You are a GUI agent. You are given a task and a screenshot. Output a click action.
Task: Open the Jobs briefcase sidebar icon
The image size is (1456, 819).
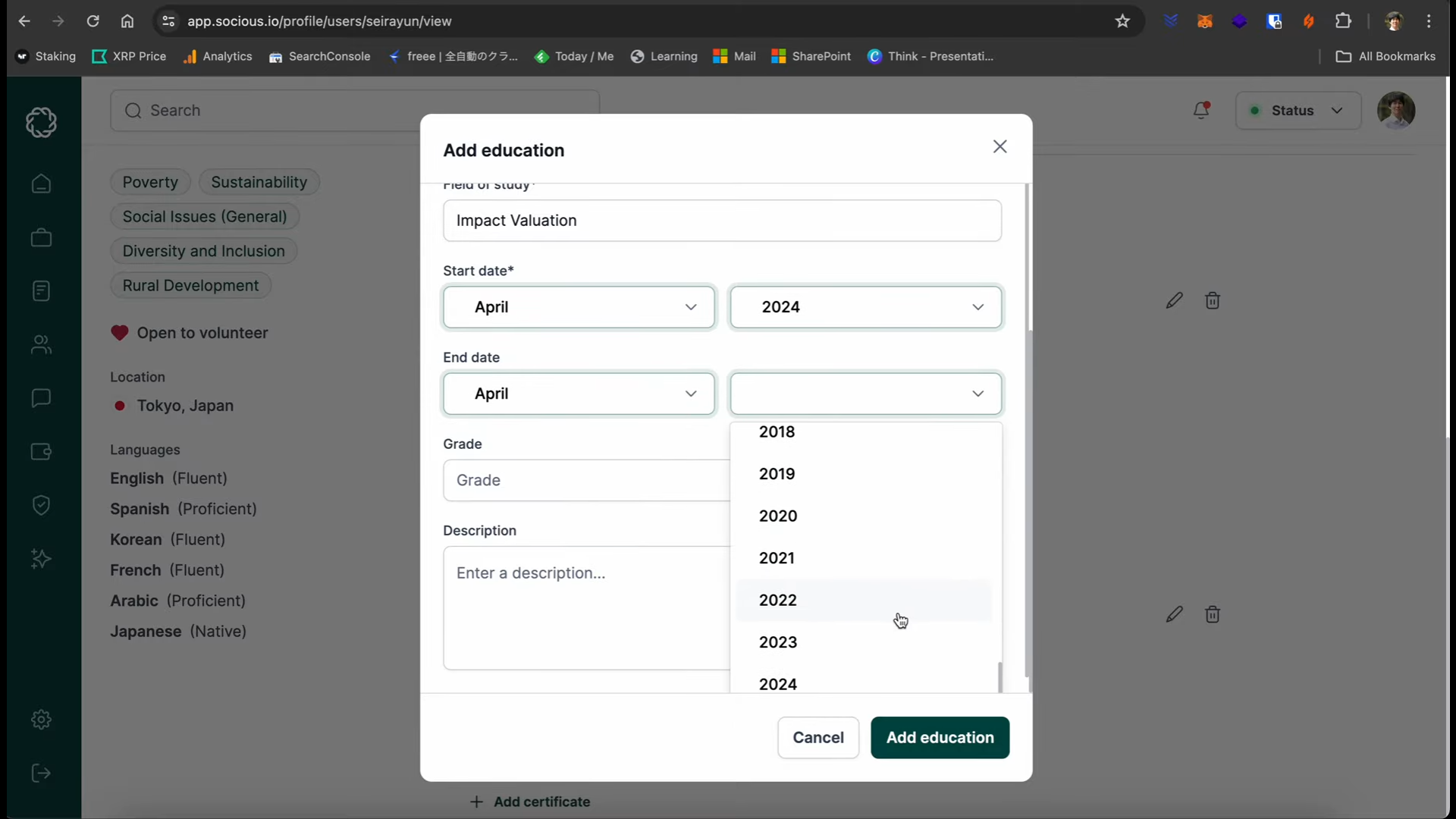coord(41,238)
